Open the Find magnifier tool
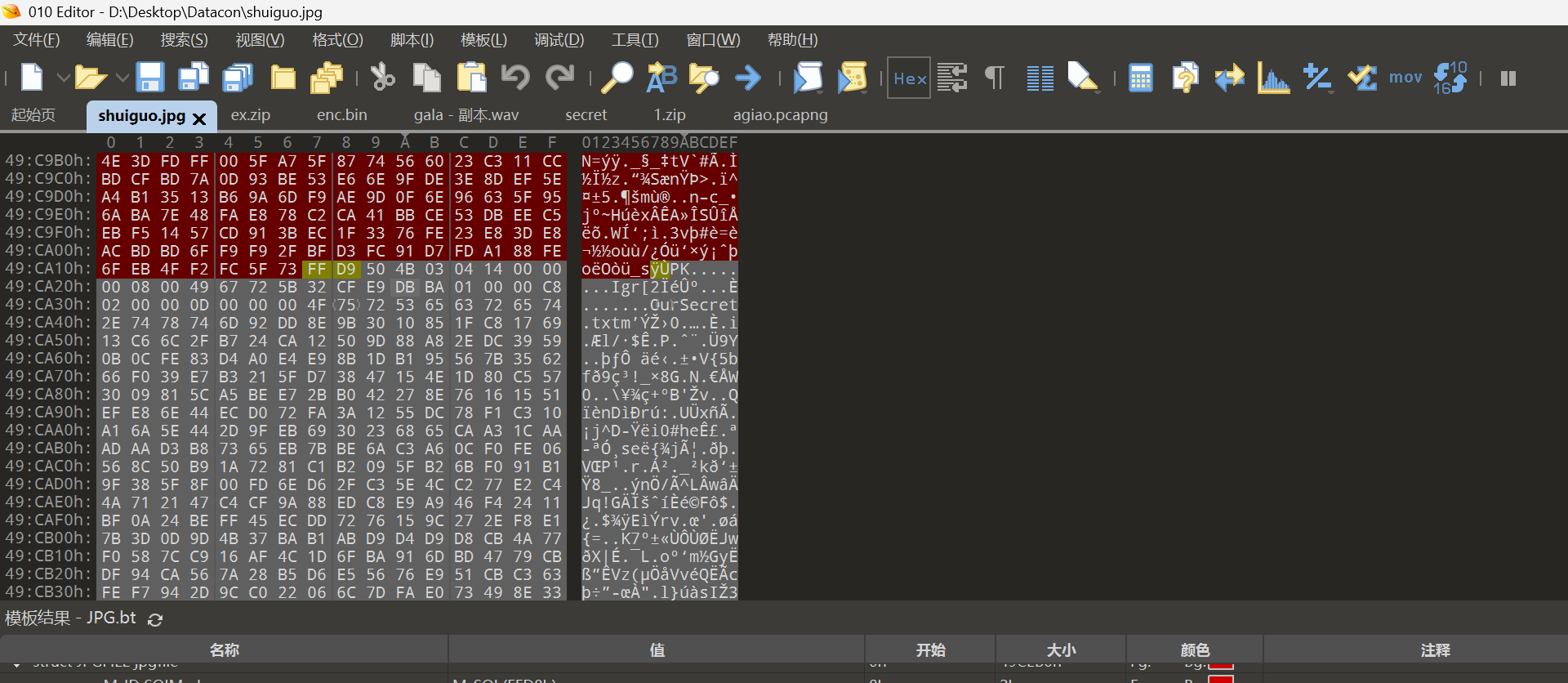This screenshot has width=1568, height=683. pos(617,78)
